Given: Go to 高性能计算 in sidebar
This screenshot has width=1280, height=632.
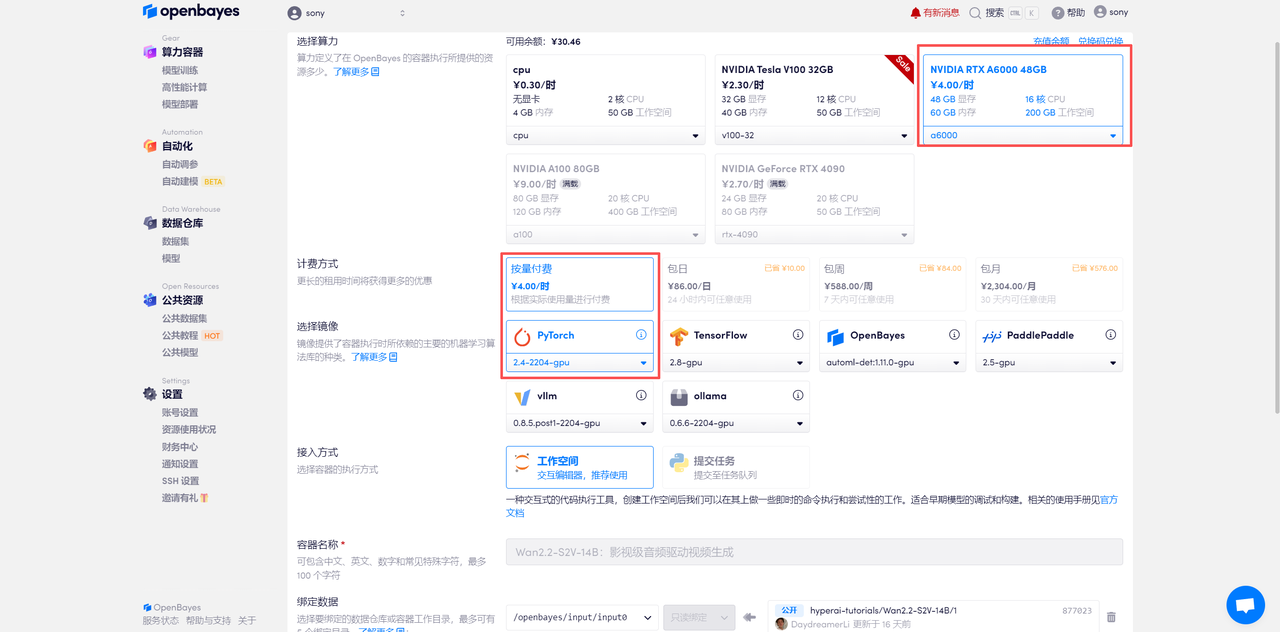Looking at the screenshot, I should click(185, 87).
